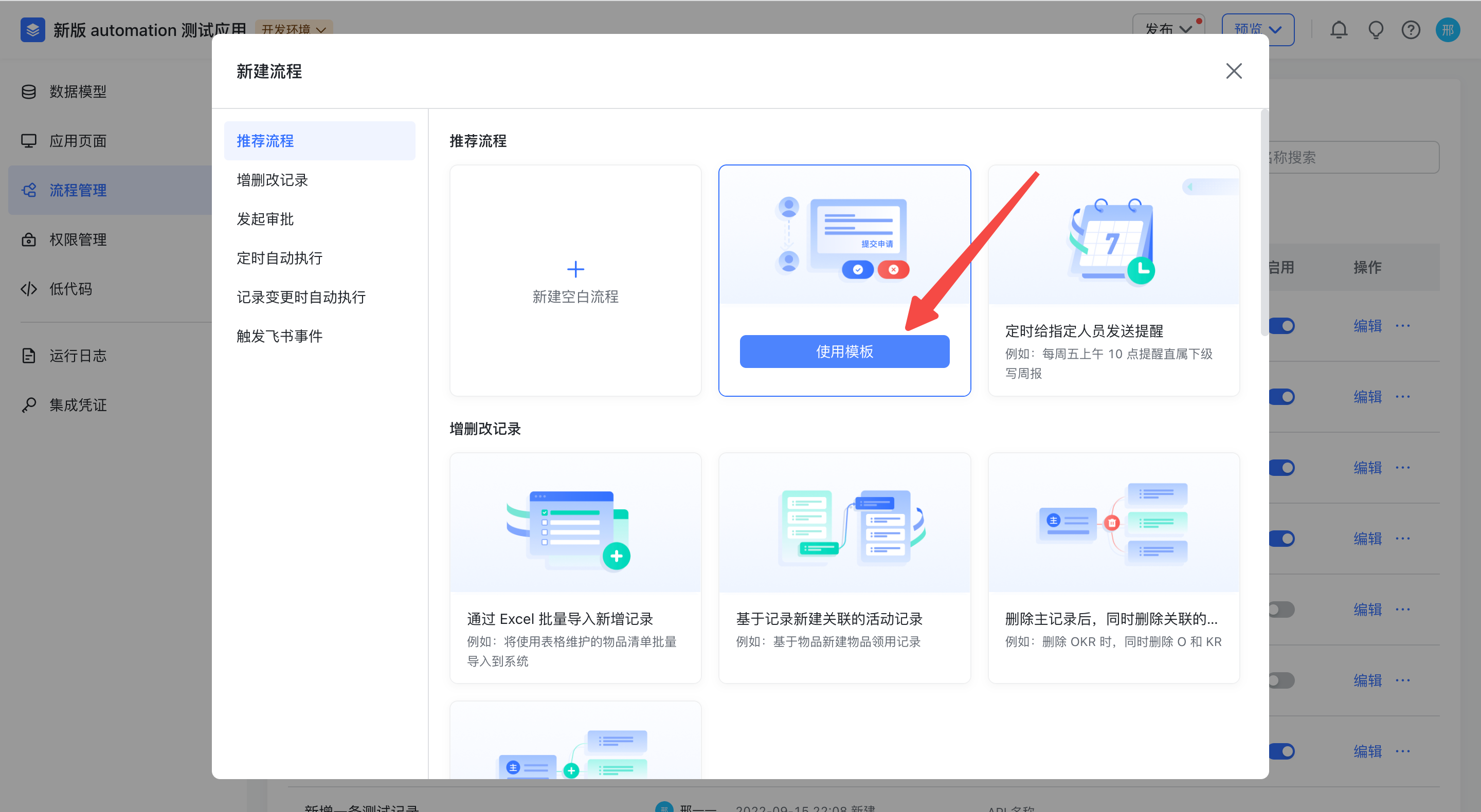Choose the 删除主记录后 template card
The height and width of the screenshot is (812, 1481).
1114,568
